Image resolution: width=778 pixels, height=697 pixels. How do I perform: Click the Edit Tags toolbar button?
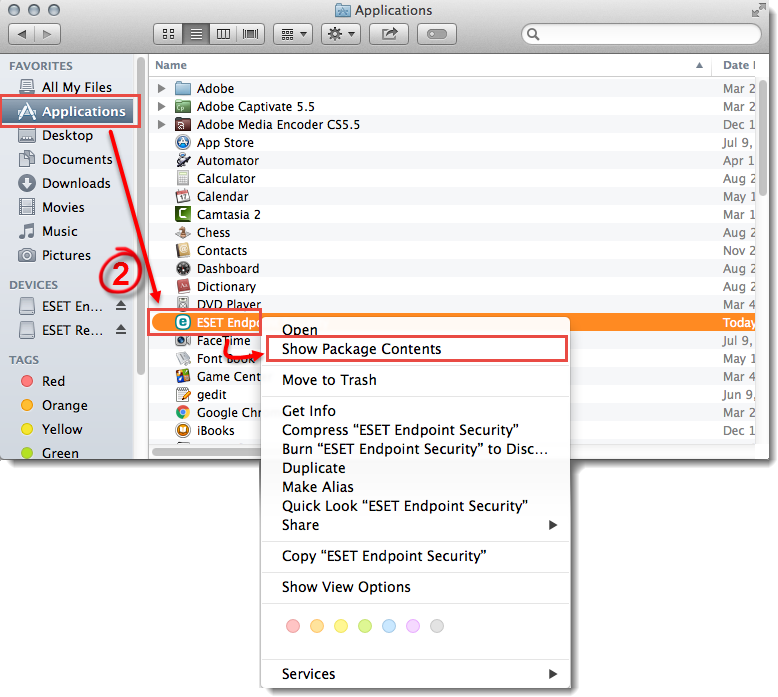(x=438, y=34)
